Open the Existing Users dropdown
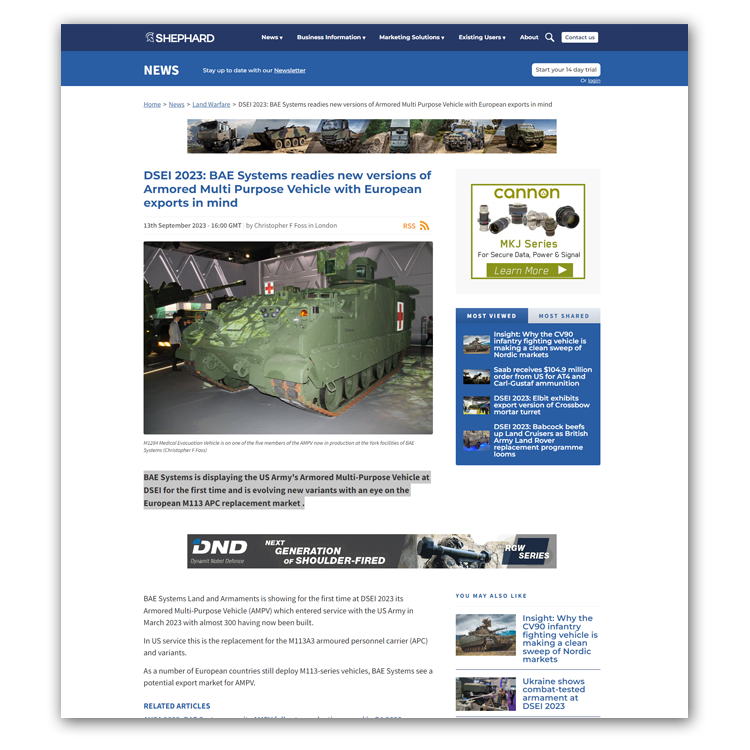This screenshot has width=750, height=750. click(482, 37)
